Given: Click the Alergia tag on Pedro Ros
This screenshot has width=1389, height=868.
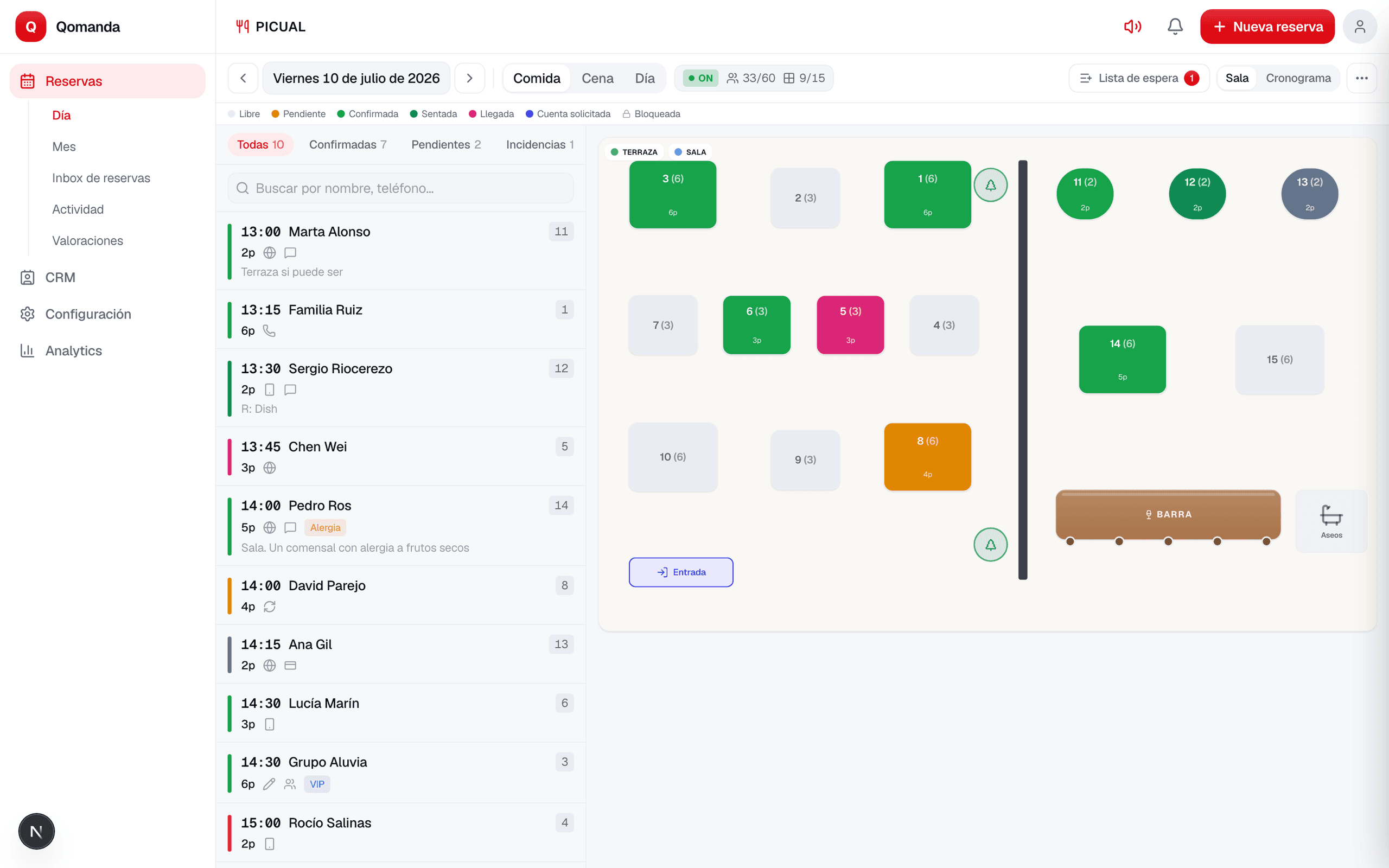Looking at the screenshot, I should click(x=325, y=527).
